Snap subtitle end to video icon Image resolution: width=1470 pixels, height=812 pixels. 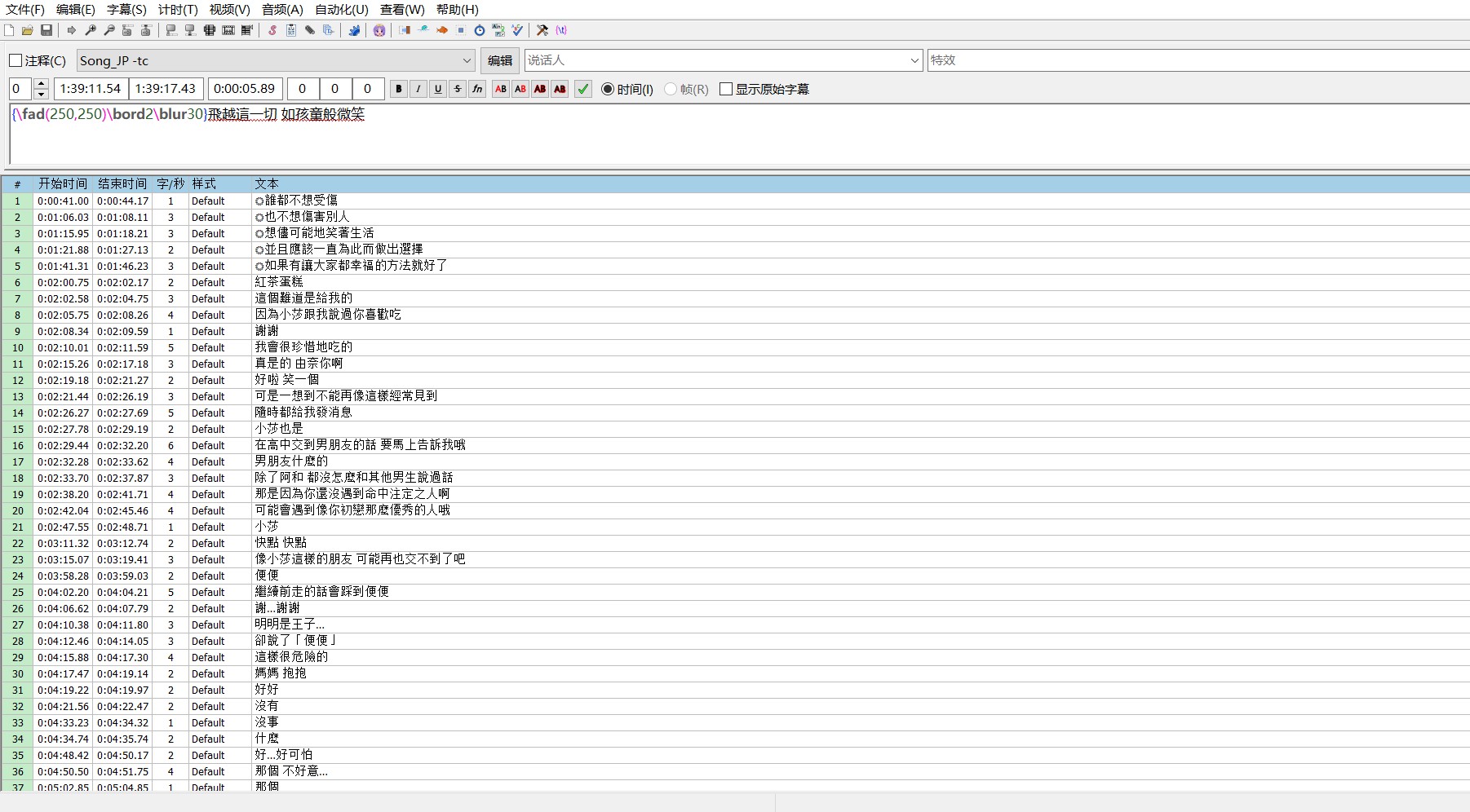tap(190, 30)
